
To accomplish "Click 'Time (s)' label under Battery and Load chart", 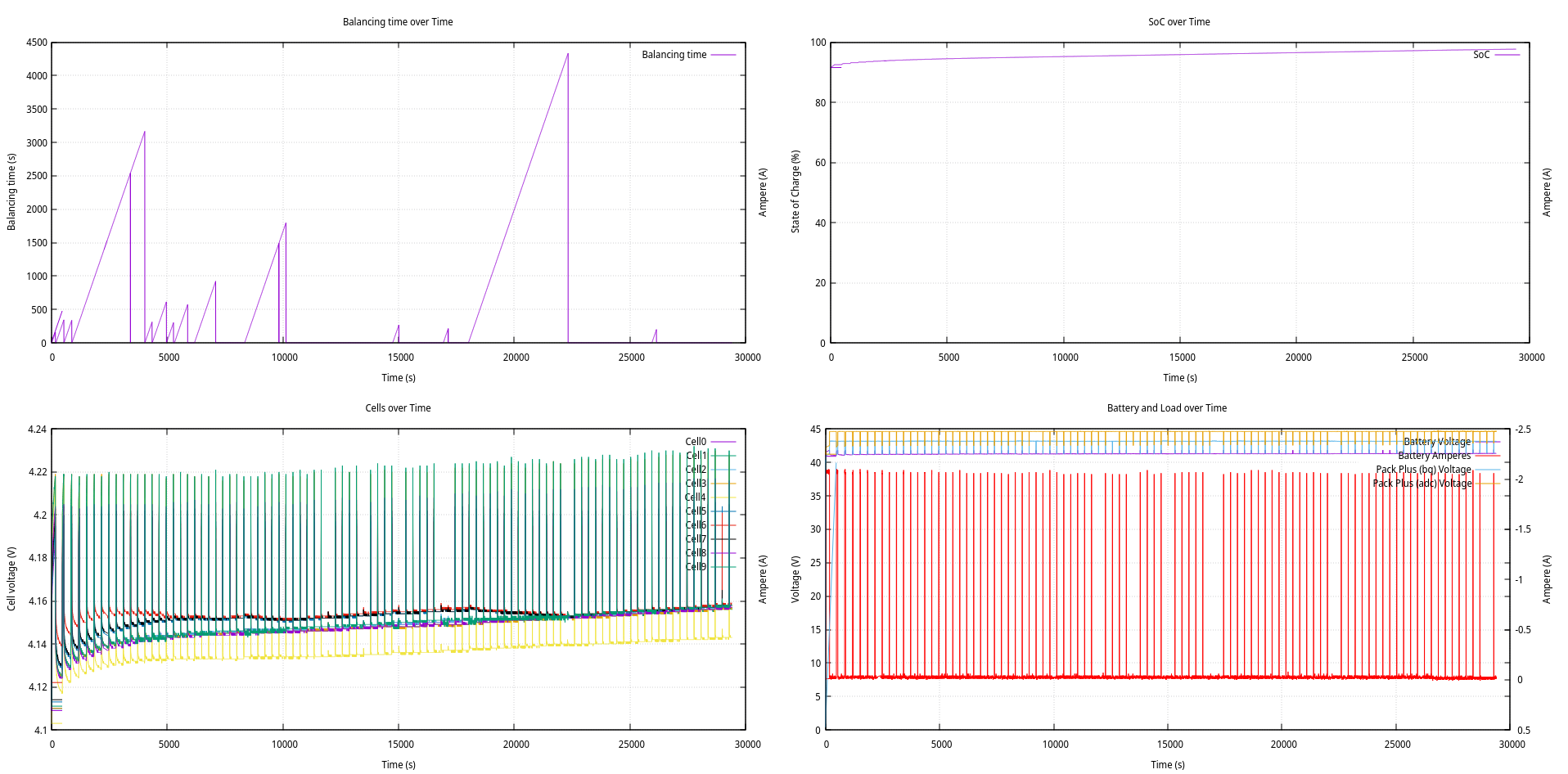I will click(1168, 765).
